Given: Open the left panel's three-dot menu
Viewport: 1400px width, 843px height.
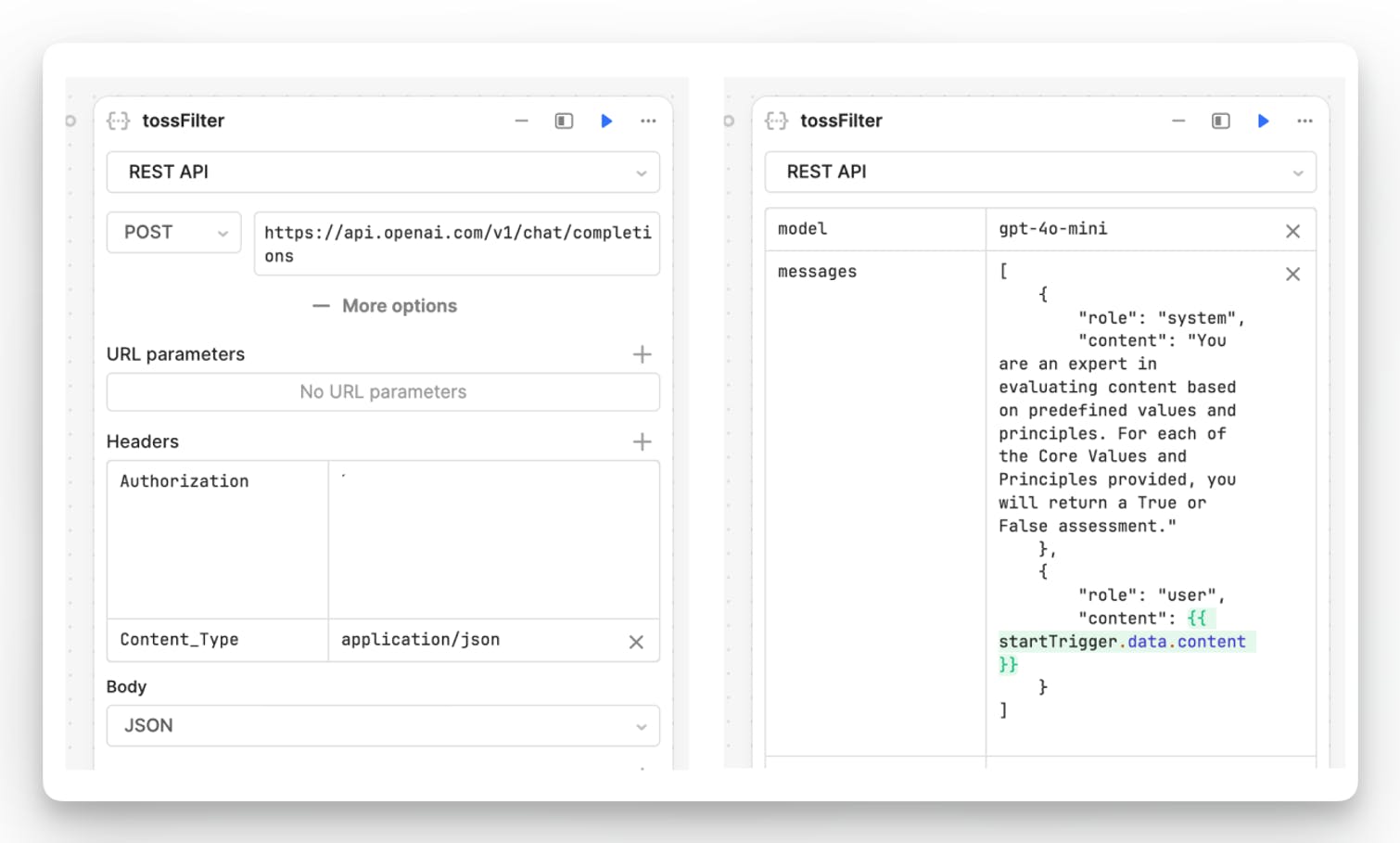Looking at the screenshot, I should (648, 121).
